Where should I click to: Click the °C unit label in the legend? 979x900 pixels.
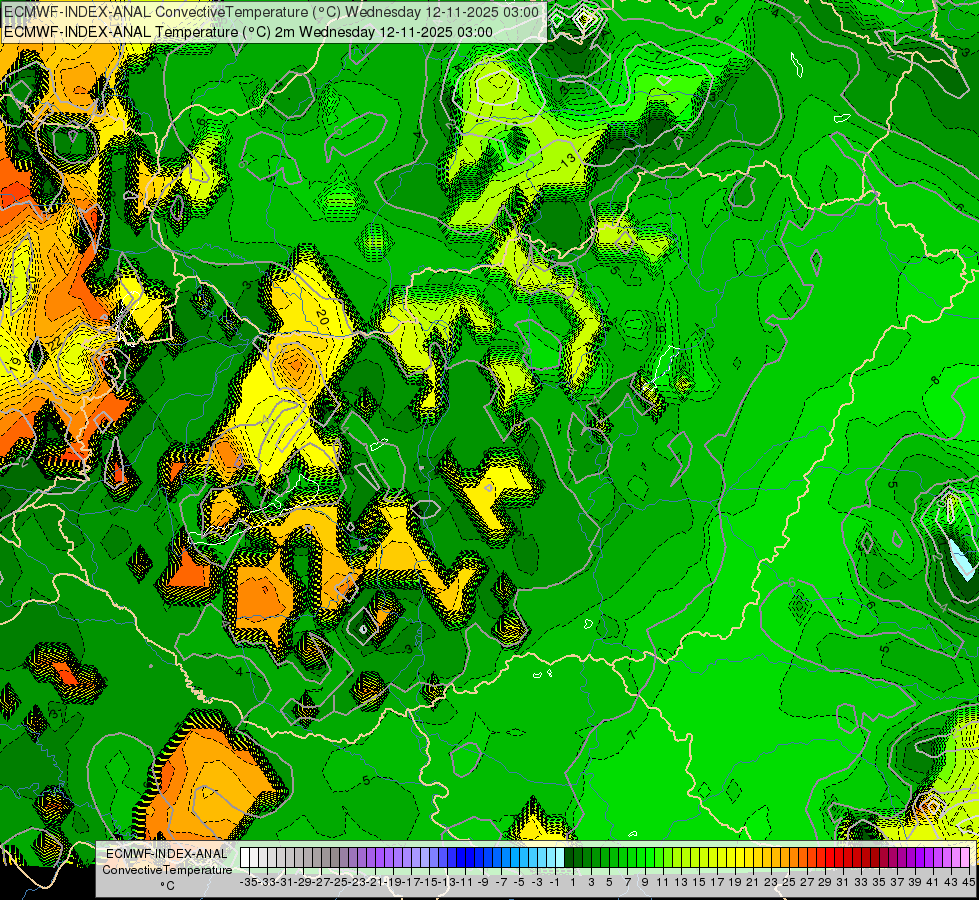[x=167, y=886]
